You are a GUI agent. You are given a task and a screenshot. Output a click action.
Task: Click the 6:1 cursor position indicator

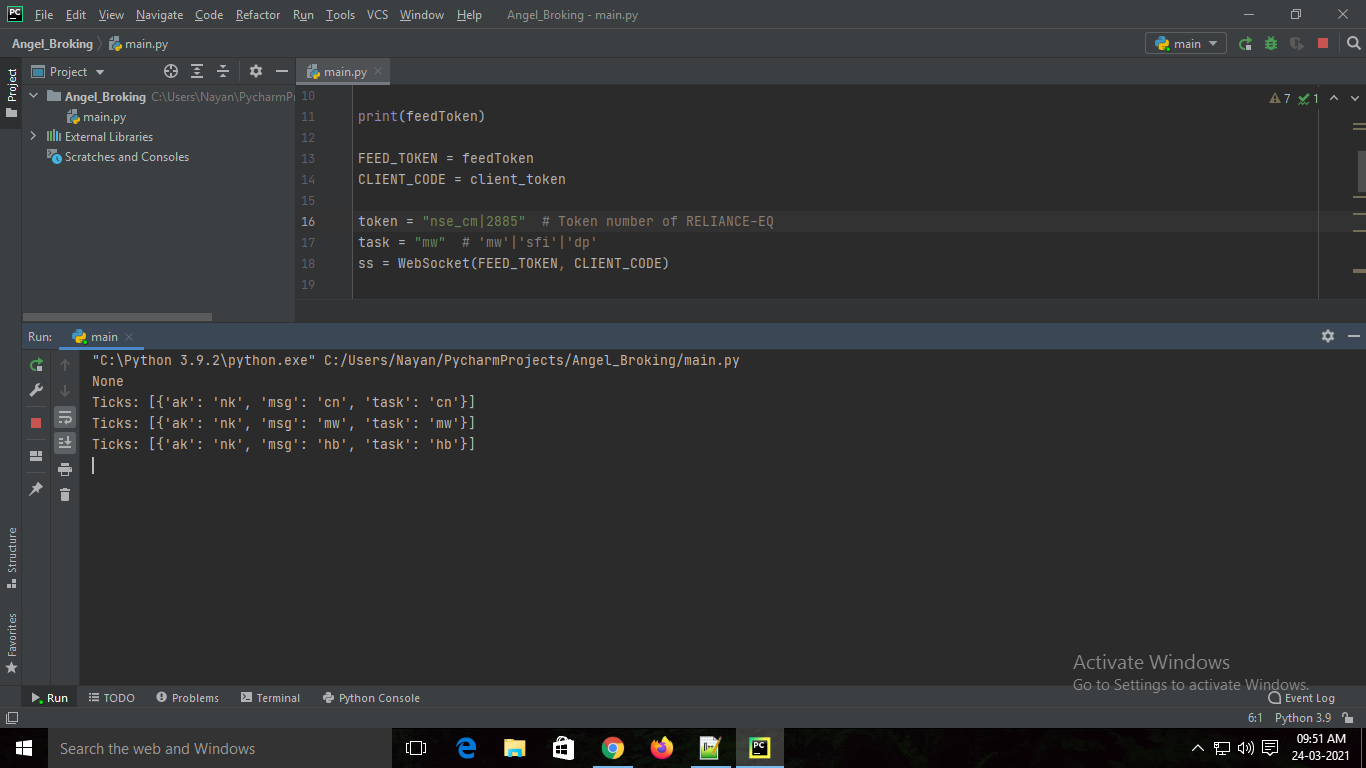tap(1256, 718)
